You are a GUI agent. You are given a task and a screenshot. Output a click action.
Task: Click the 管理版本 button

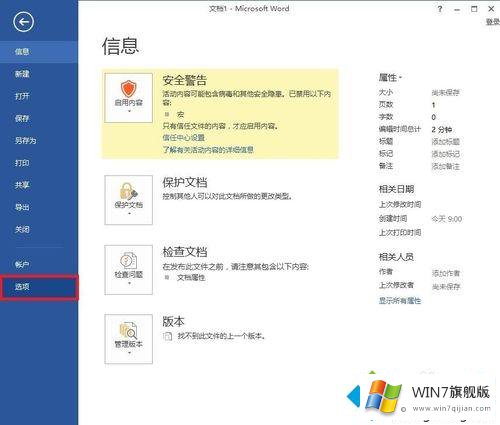click(128, 339)
